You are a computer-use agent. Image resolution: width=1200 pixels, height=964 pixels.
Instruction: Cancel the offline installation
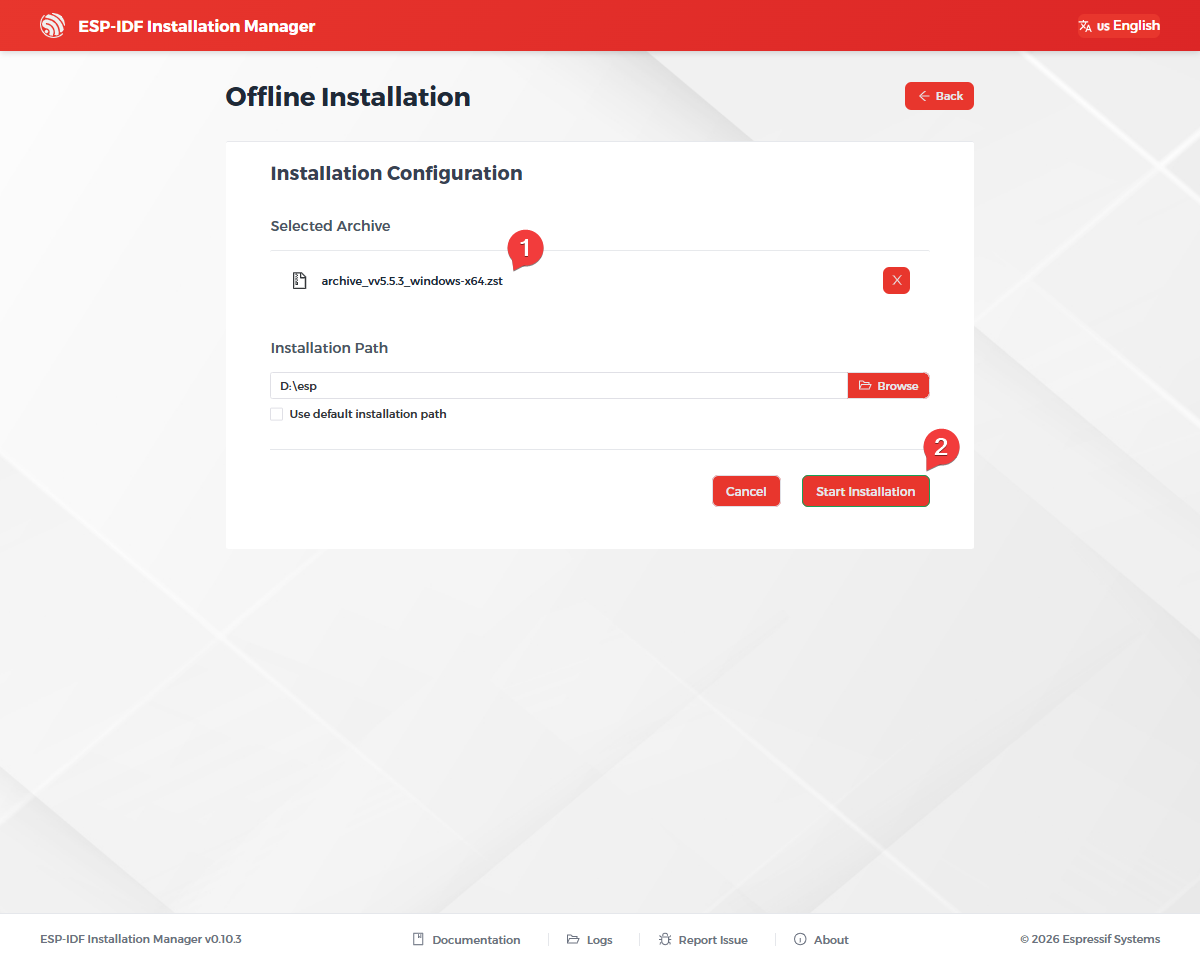click(x=746, y=491)
